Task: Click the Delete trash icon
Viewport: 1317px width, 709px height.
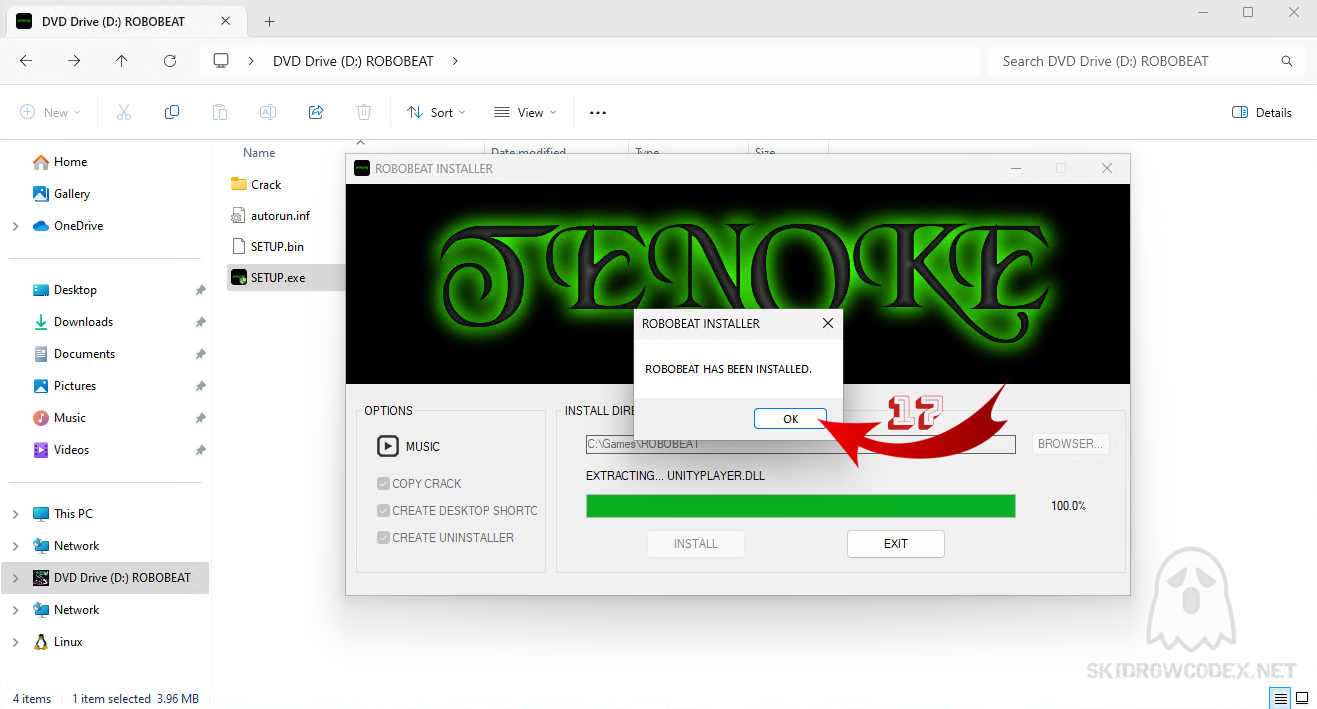Action: click(364, 113)
